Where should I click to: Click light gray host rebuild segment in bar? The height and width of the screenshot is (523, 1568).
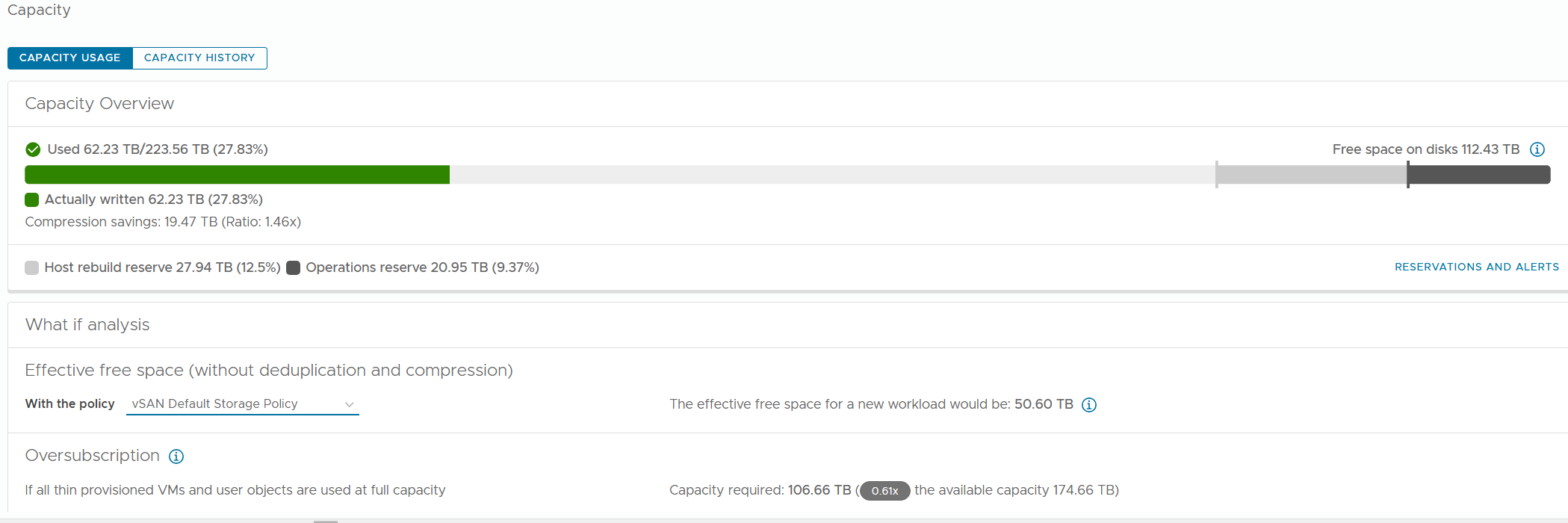[1311, 175]
